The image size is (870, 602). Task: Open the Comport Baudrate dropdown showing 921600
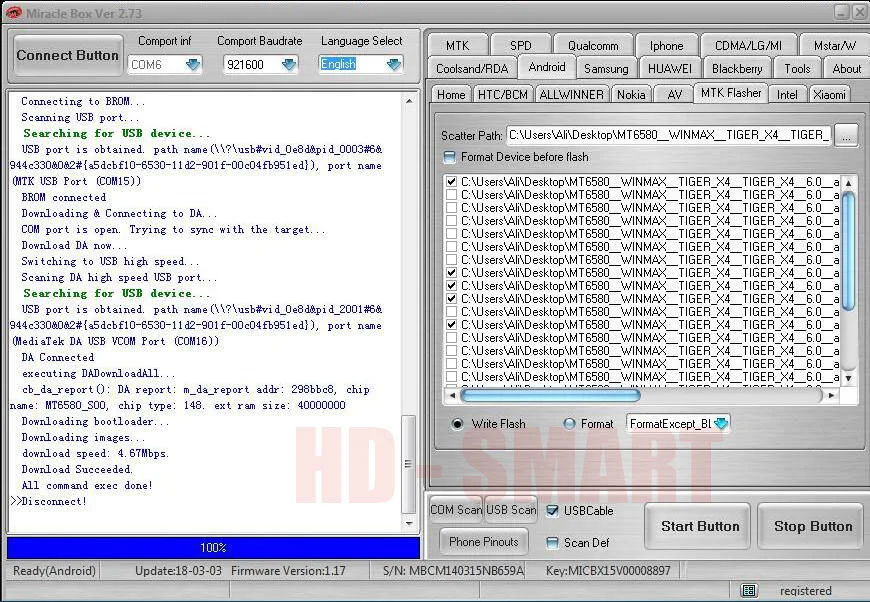289,64
